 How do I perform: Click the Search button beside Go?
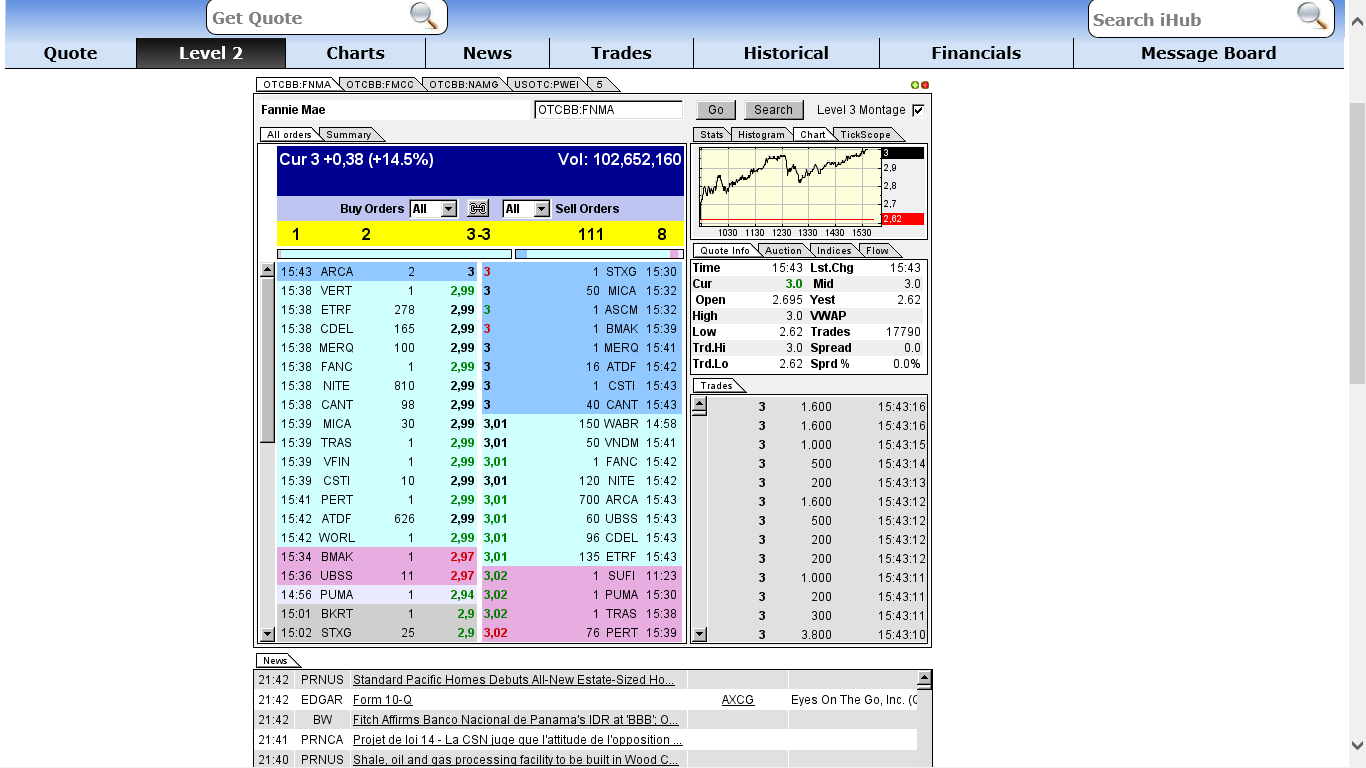tap(773, 110)
